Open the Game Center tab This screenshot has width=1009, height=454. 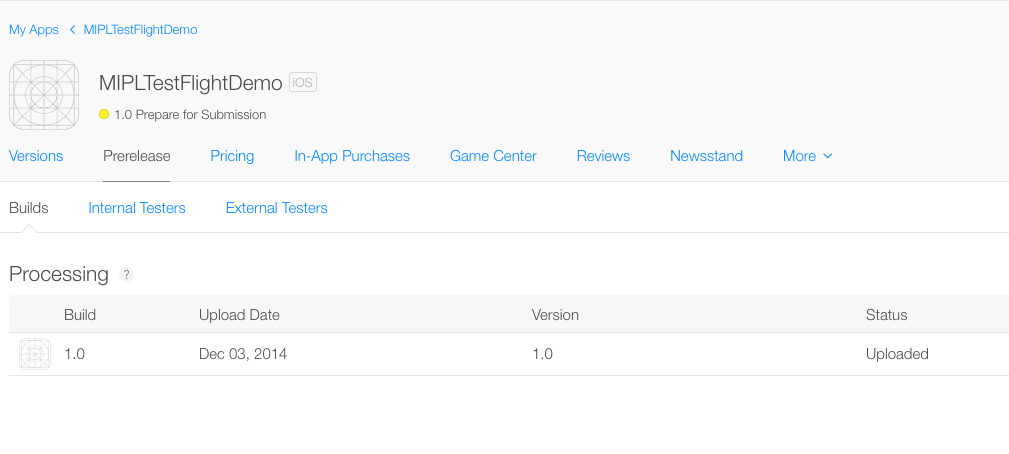pyautogui.click(x=493, y=156)
